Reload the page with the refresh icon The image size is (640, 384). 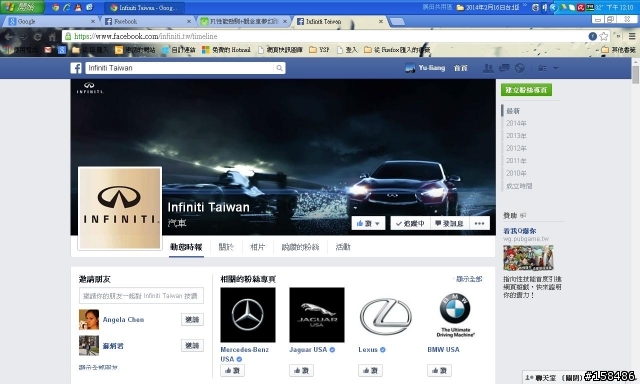pos(38,36)
